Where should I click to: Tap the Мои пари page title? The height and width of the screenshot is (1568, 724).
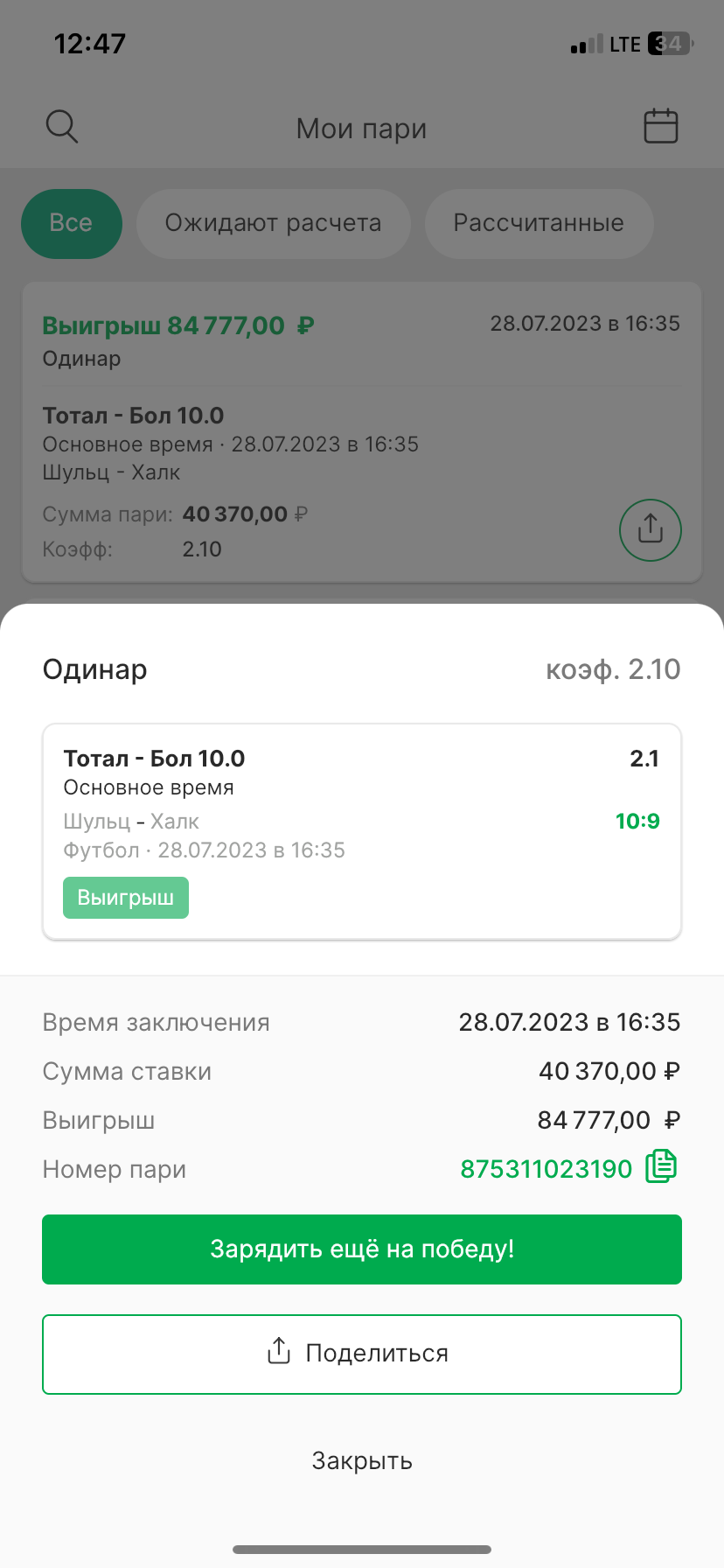point(361,129)
